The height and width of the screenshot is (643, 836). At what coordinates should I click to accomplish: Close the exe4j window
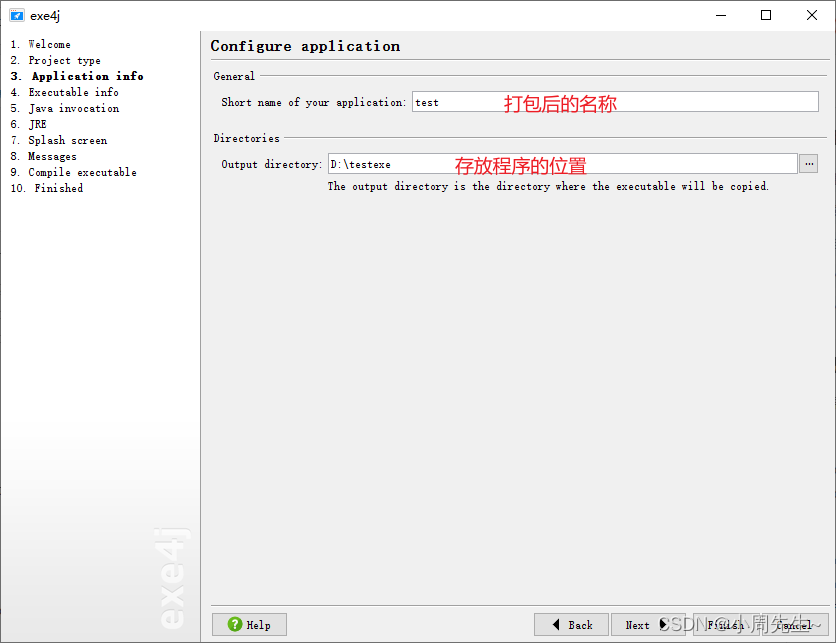click(811, 15)
